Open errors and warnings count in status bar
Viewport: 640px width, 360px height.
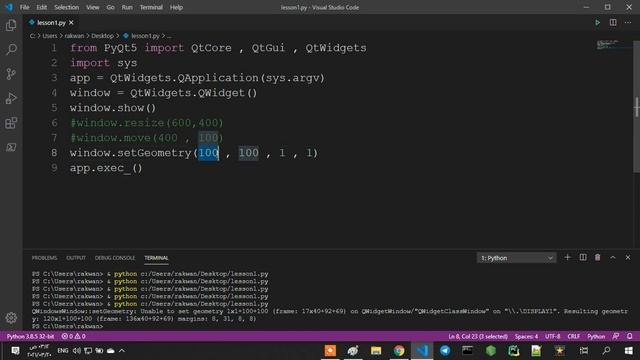(x=73, y=336)
